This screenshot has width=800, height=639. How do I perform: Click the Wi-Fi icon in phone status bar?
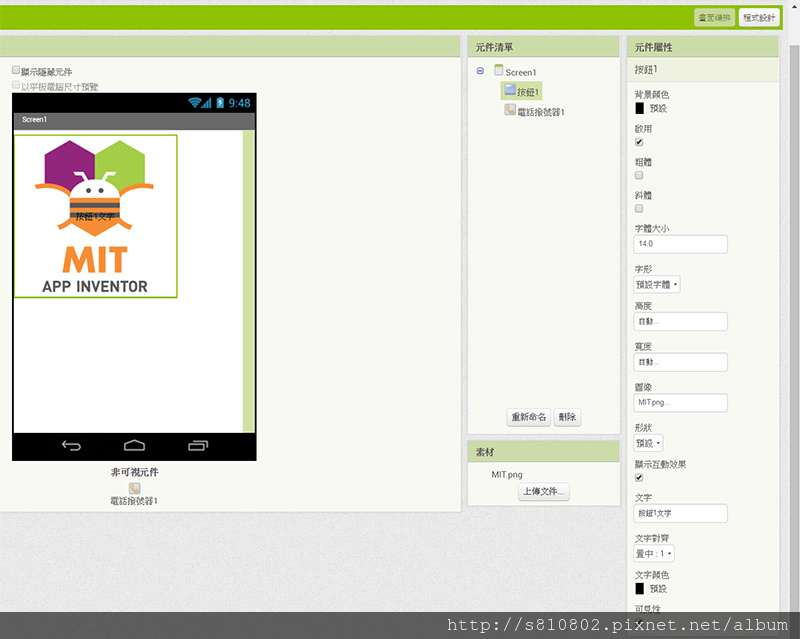194,103
